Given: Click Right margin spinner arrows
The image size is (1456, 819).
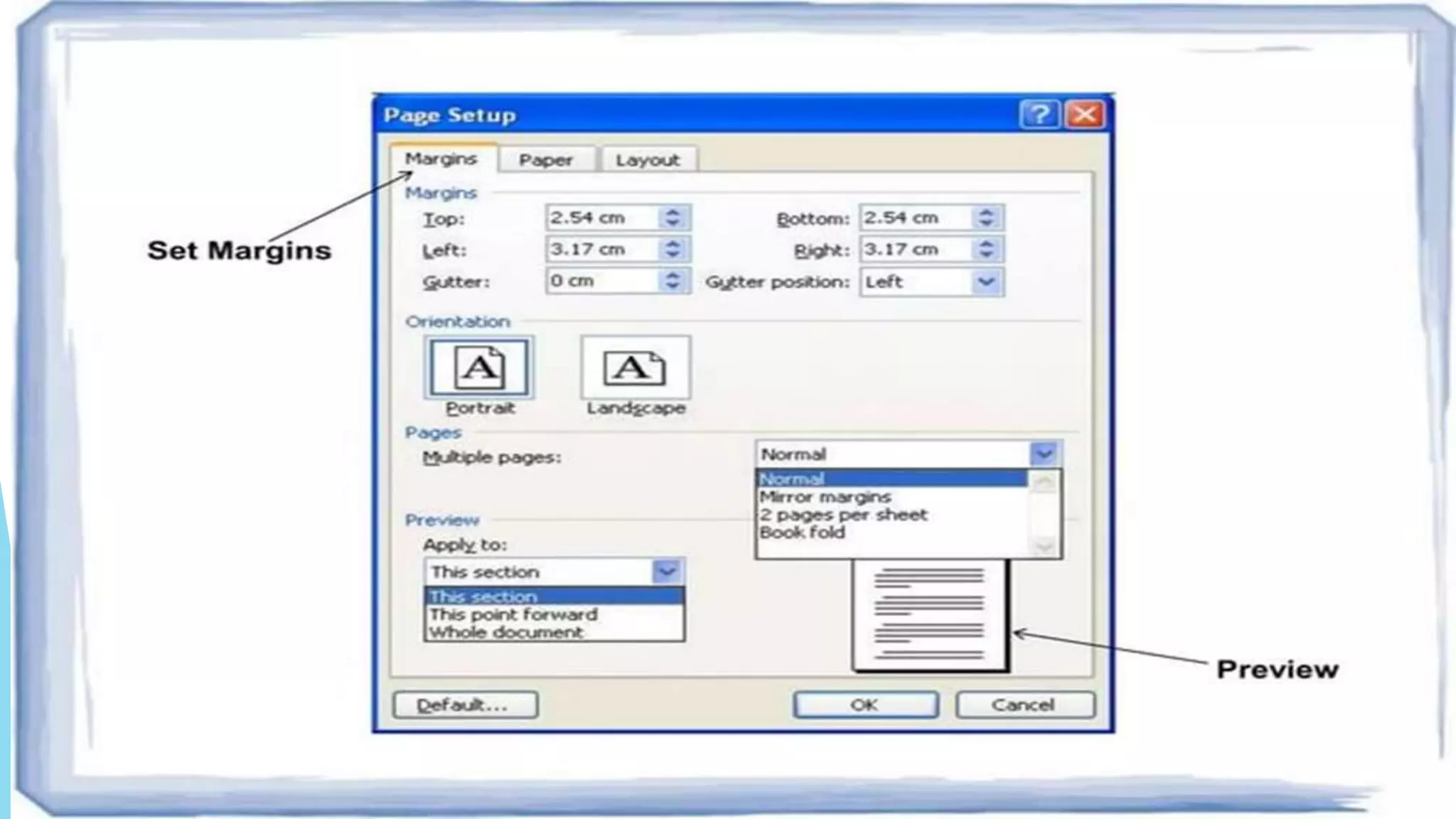Looking at the screenshot, I should tap(986, 250).
